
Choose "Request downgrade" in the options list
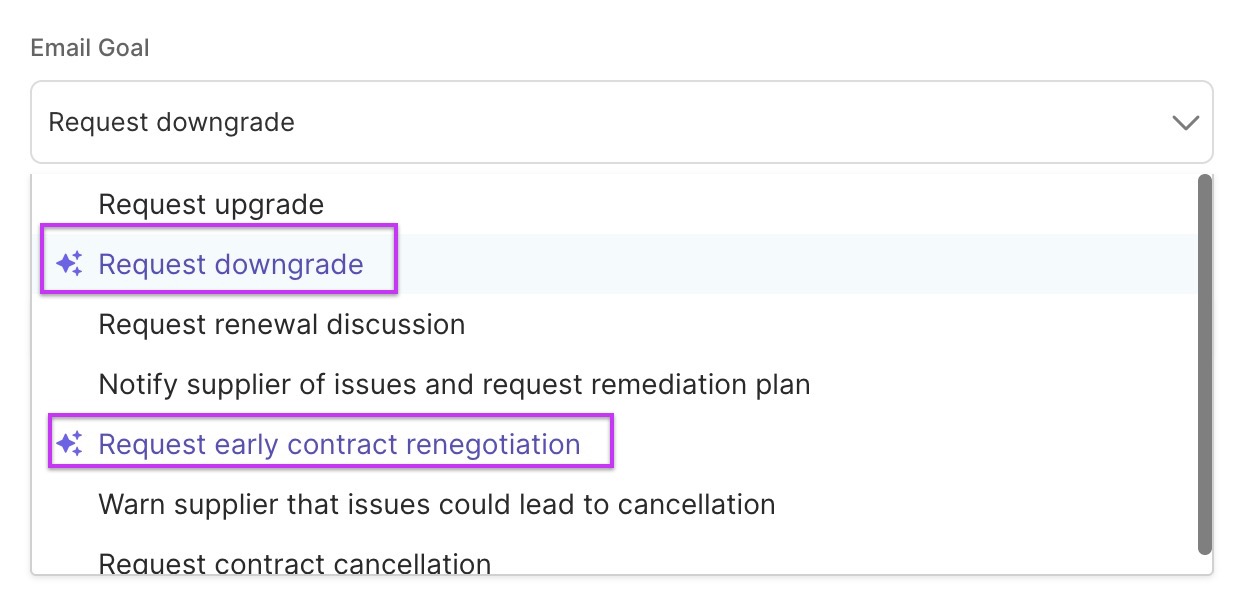(x=231, y=265)
